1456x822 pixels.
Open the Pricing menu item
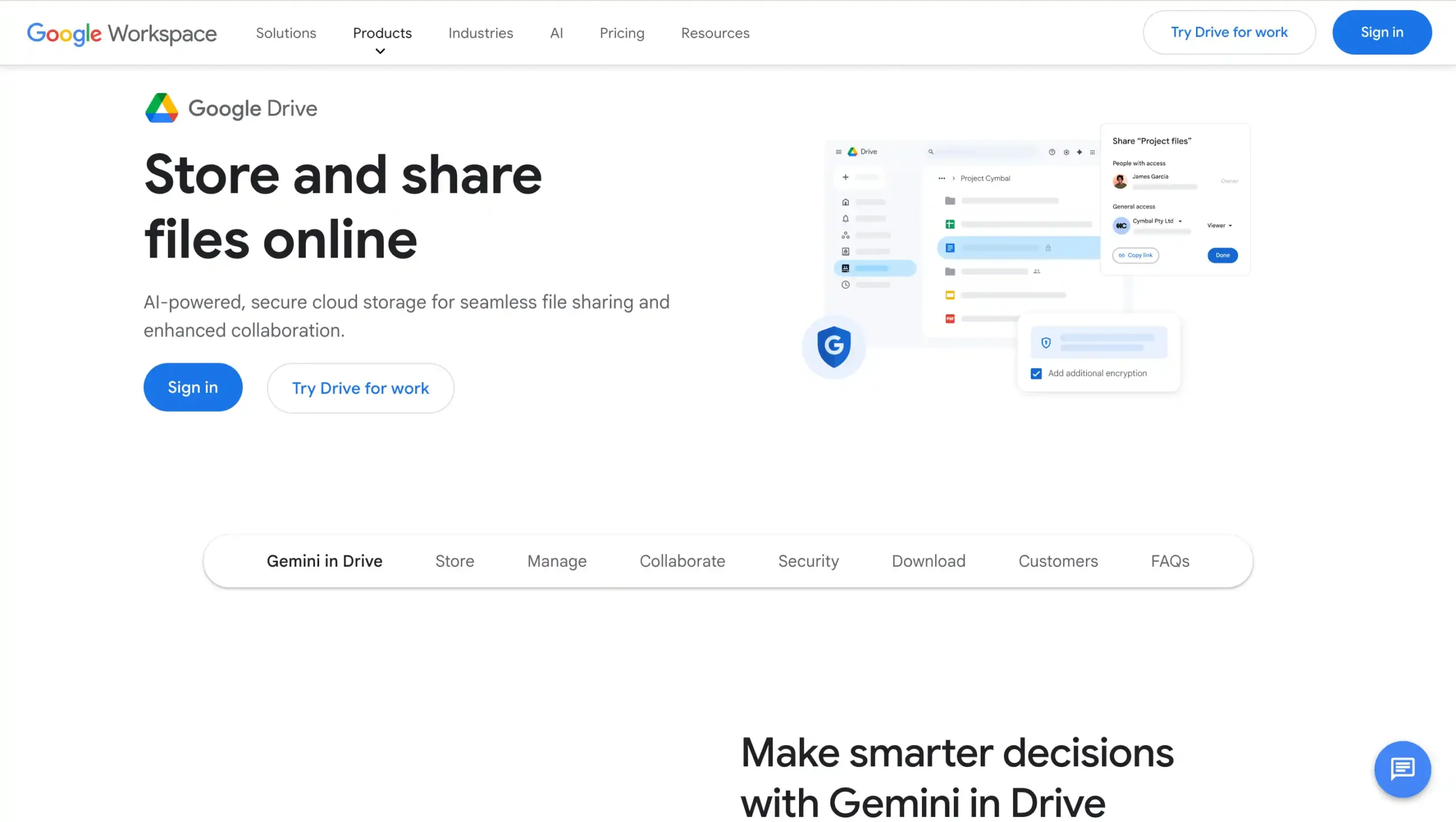pos(622,33)
